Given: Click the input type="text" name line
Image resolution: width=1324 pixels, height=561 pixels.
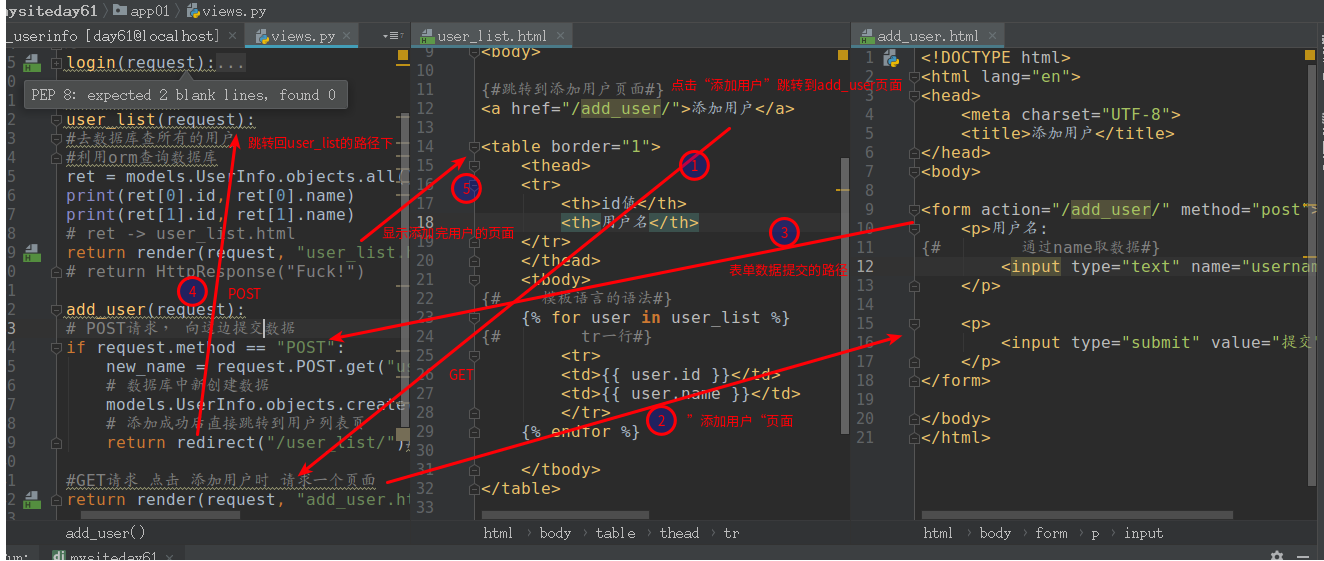Looking at the screenshot, I should pos(1159,267).
